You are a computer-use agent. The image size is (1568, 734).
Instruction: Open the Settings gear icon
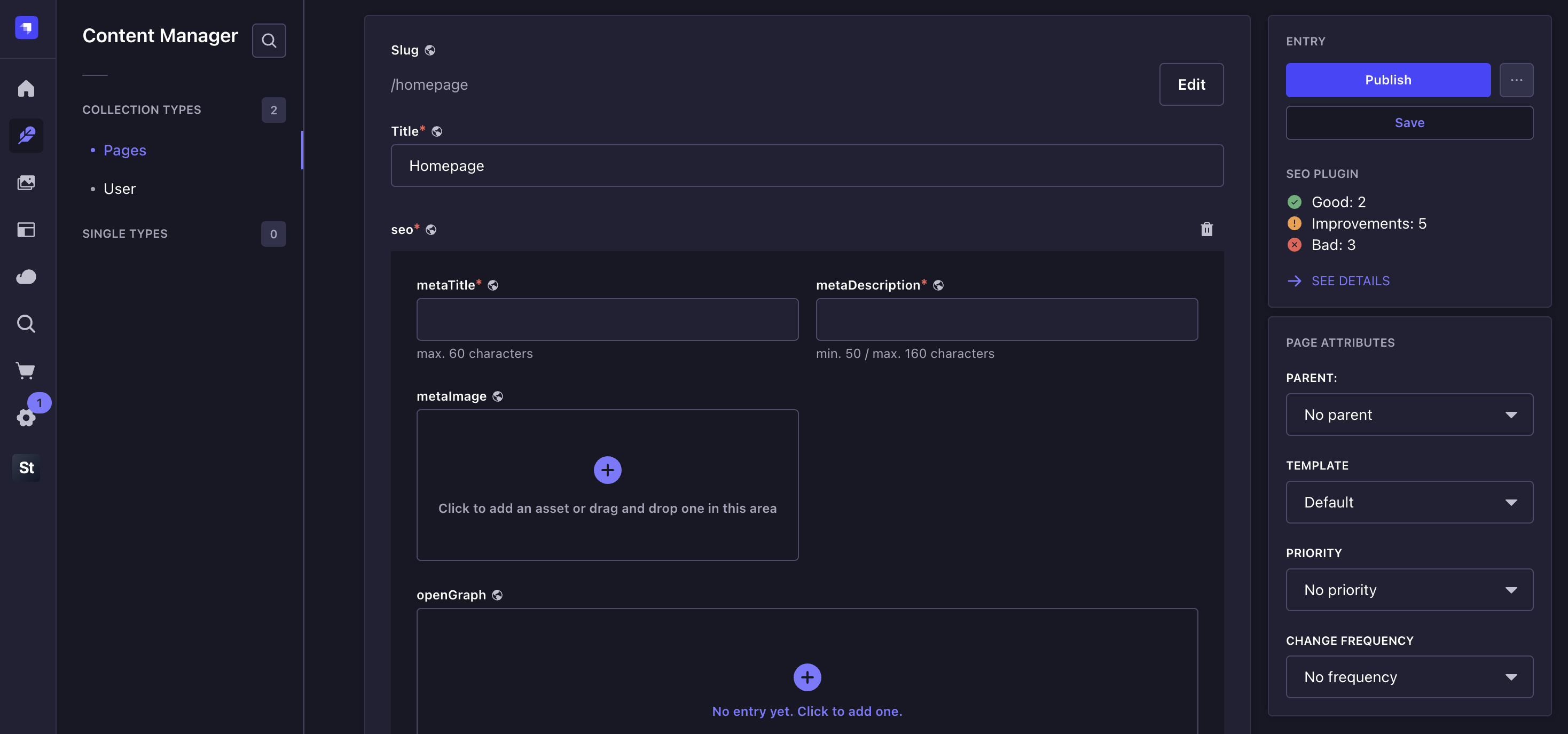26,418
